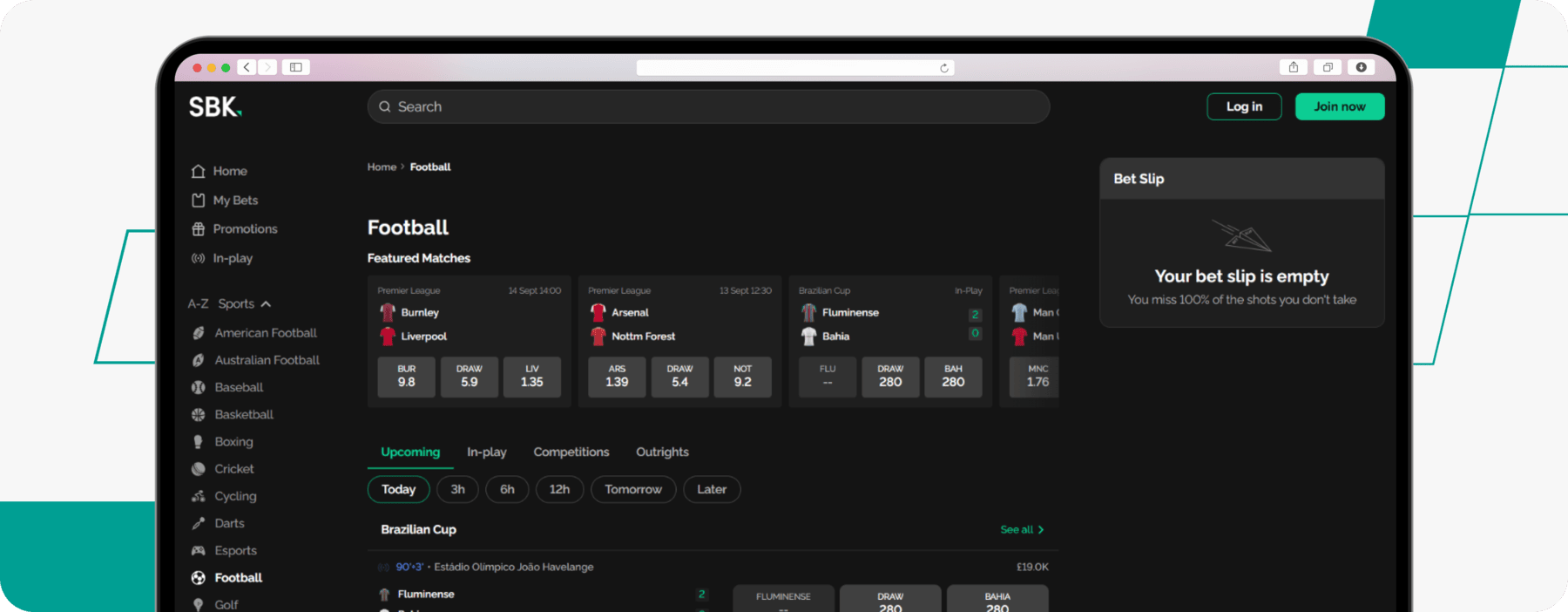The image size is (1568, 612).
Task: Bet on BAH 280 featured odds
Action: [x=953, y=377]
